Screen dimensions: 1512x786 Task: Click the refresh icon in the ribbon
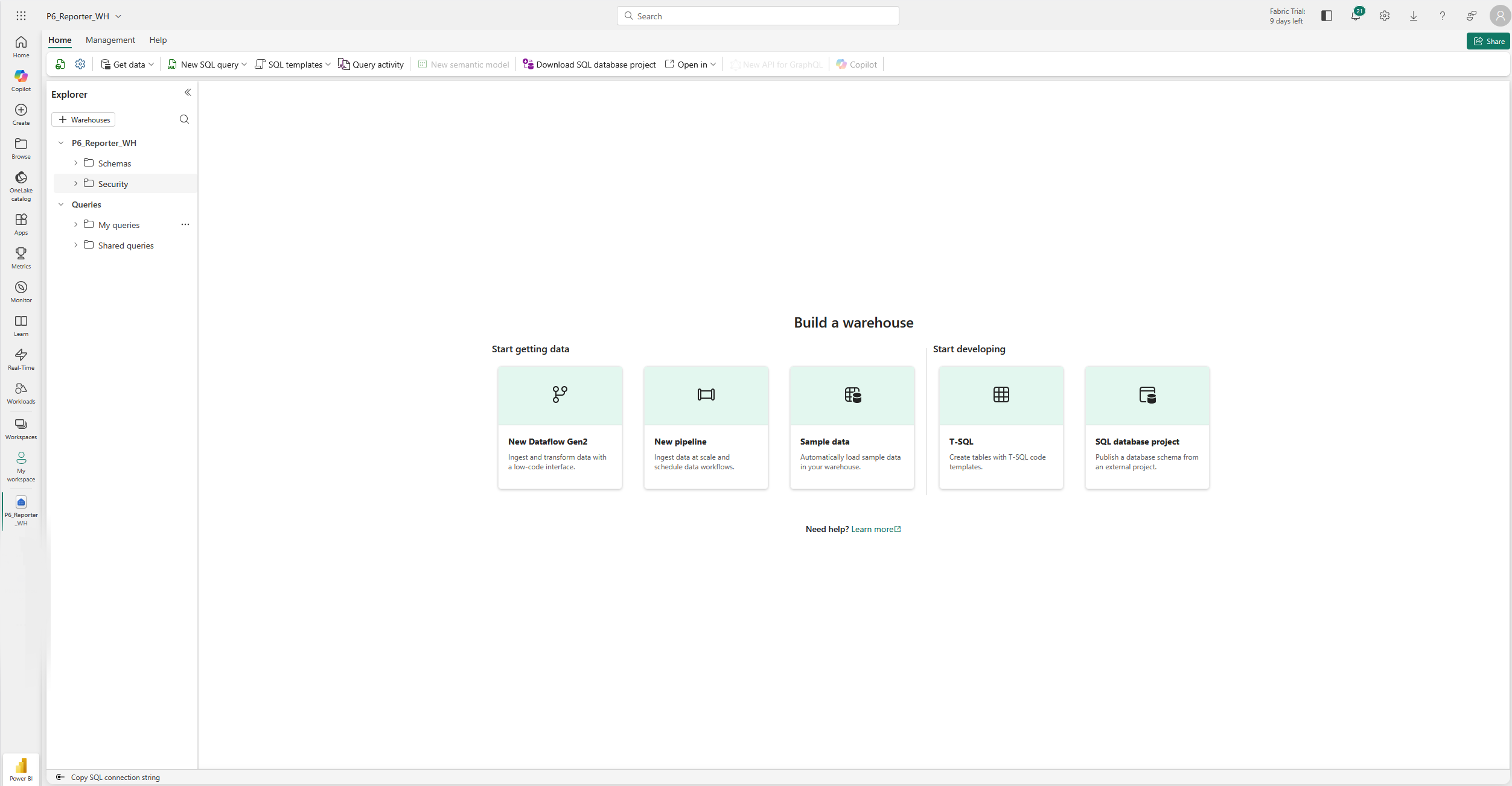point(60,64)
